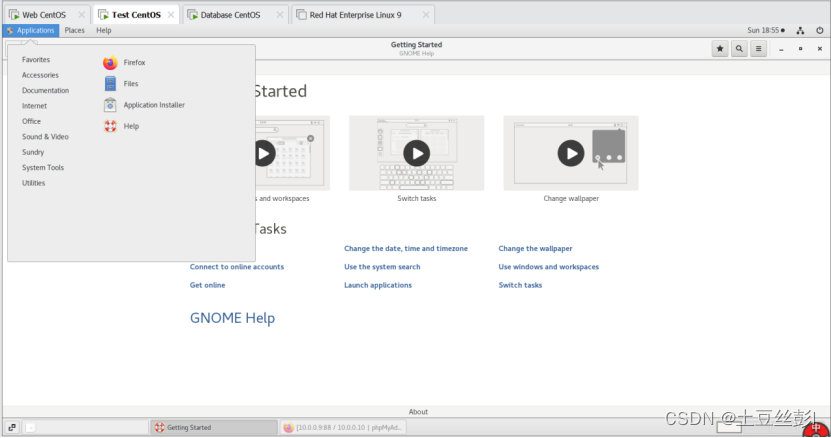The image size is (831, 438).
Task: Select the Favorites category
Action: pyautogui.click(x=36, y=60)
